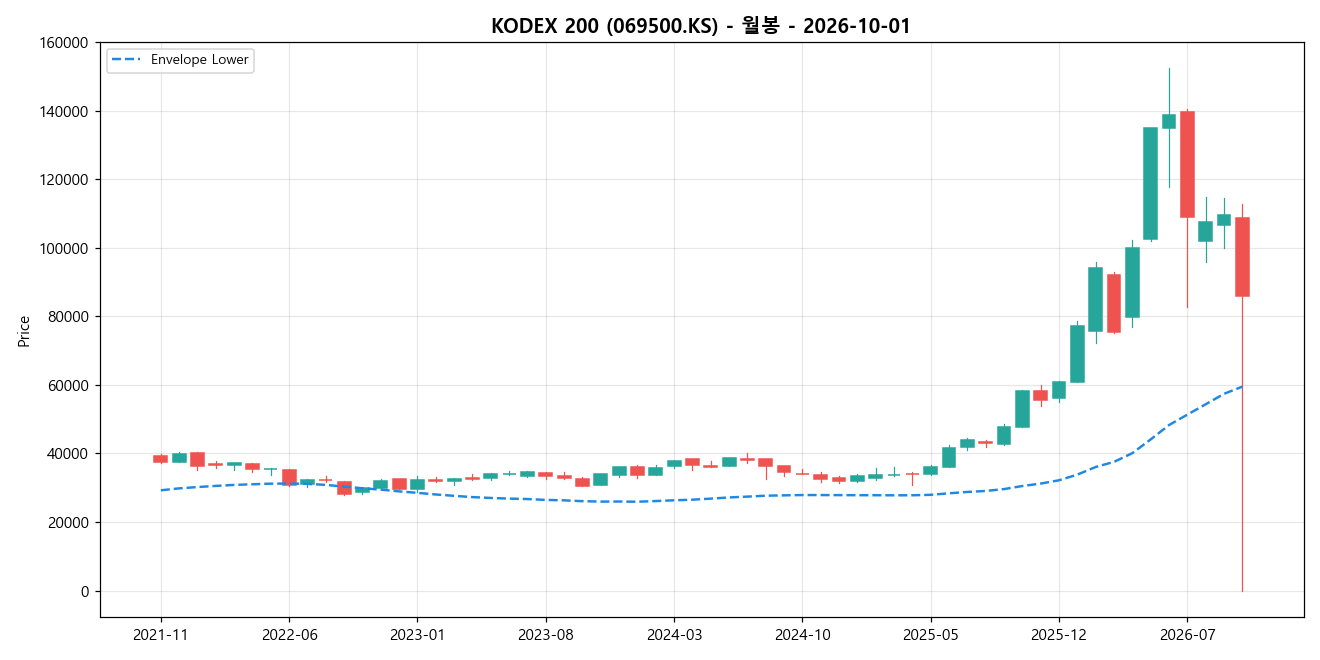Click the small green candle with wick to 152000
The height and width of the screenshot is (660, 1320).
click(x=1169, y=121)
